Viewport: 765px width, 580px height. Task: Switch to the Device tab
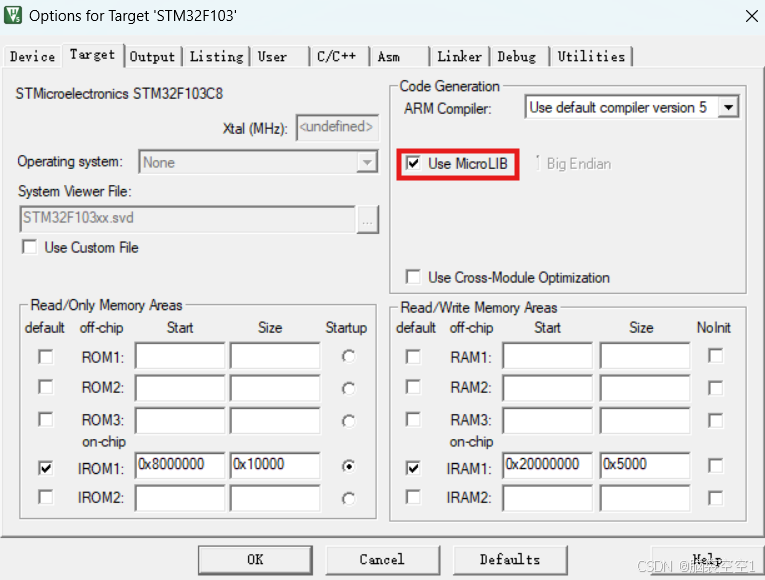(32, 57)
